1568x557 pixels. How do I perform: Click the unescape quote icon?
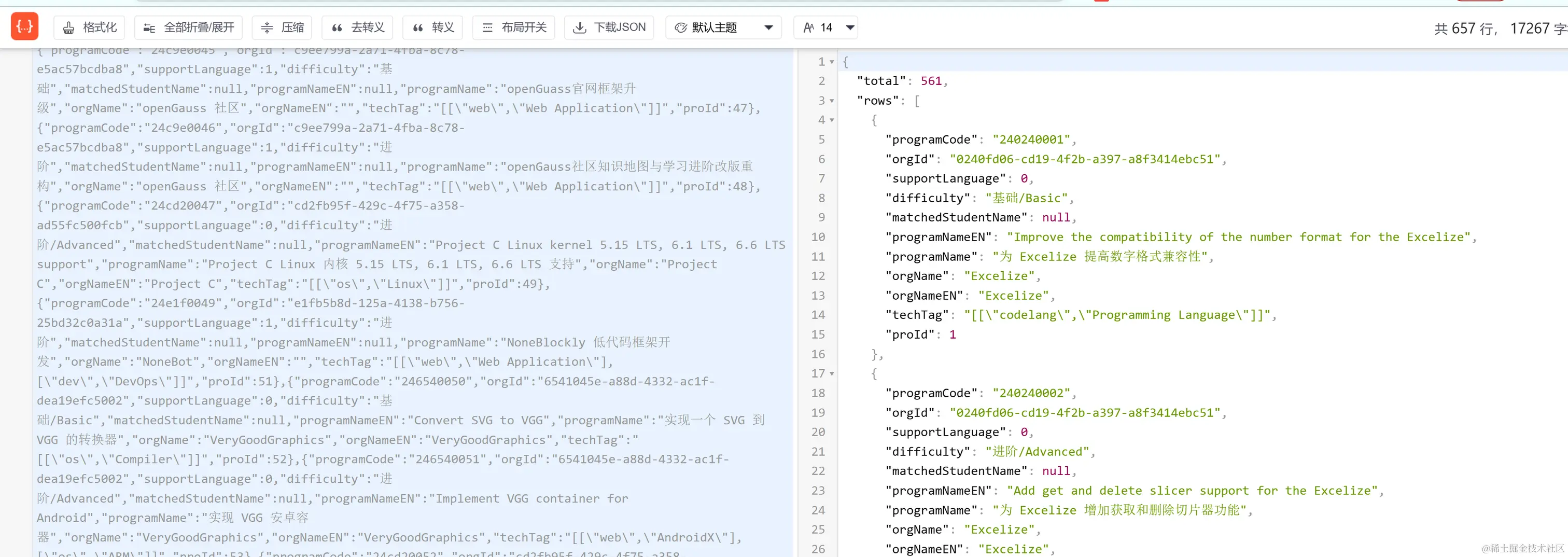pyautogui.click(x=337, y=28)
